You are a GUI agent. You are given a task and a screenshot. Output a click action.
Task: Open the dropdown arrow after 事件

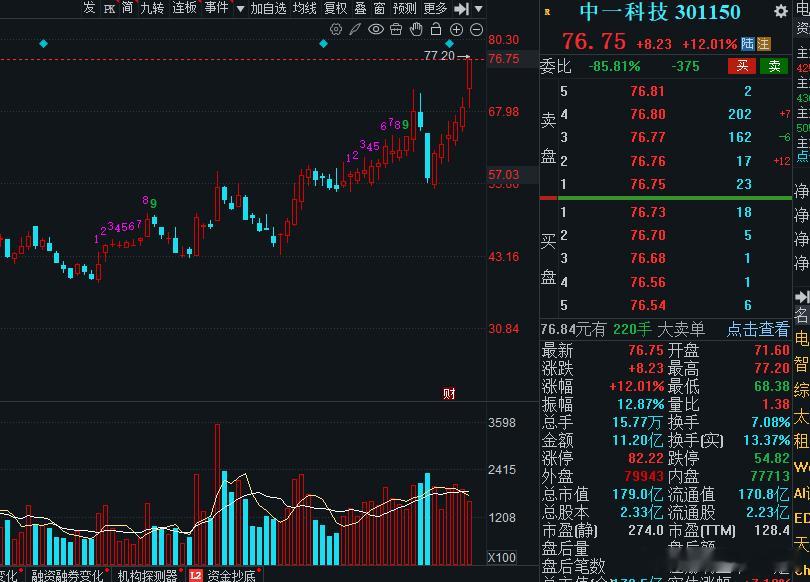pos(240,9)
